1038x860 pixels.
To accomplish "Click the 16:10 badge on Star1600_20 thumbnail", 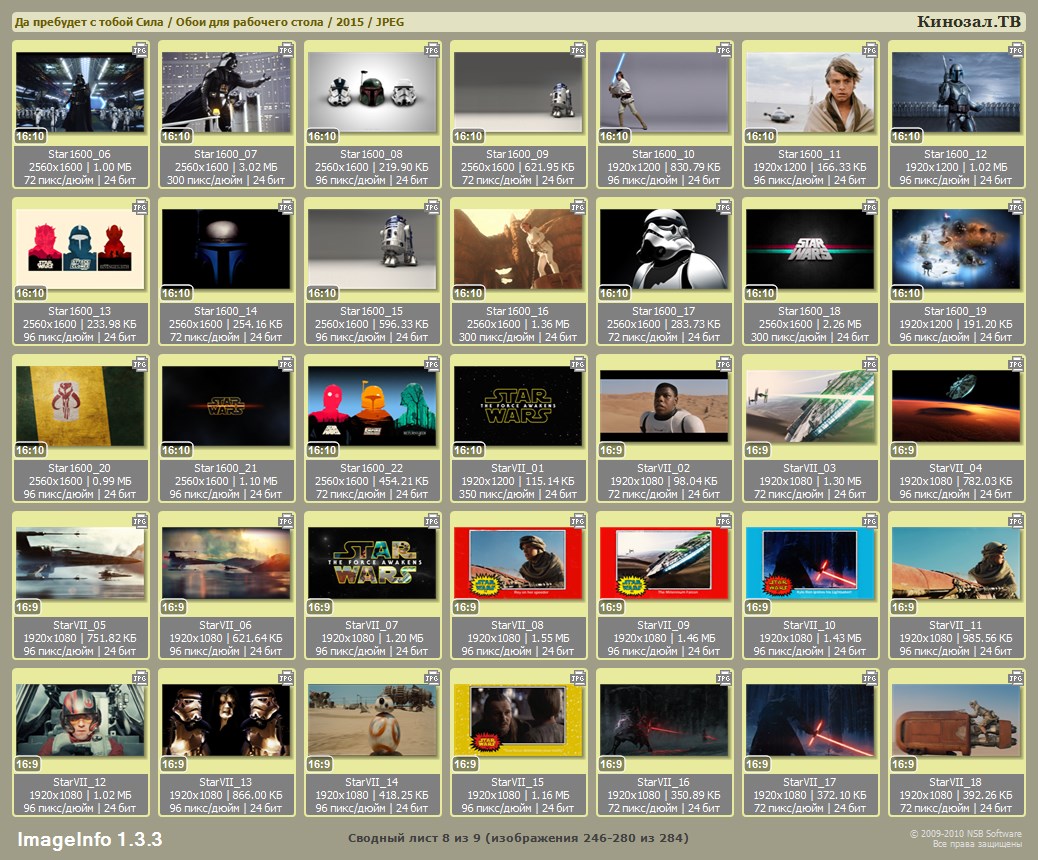I will pyautogui.click(x=30, y=450).
